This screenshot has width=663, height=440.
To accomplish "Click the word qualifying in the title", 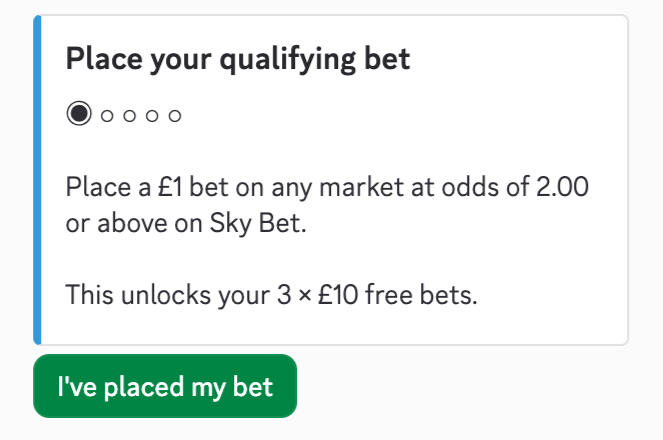I will tap(288, 60).
